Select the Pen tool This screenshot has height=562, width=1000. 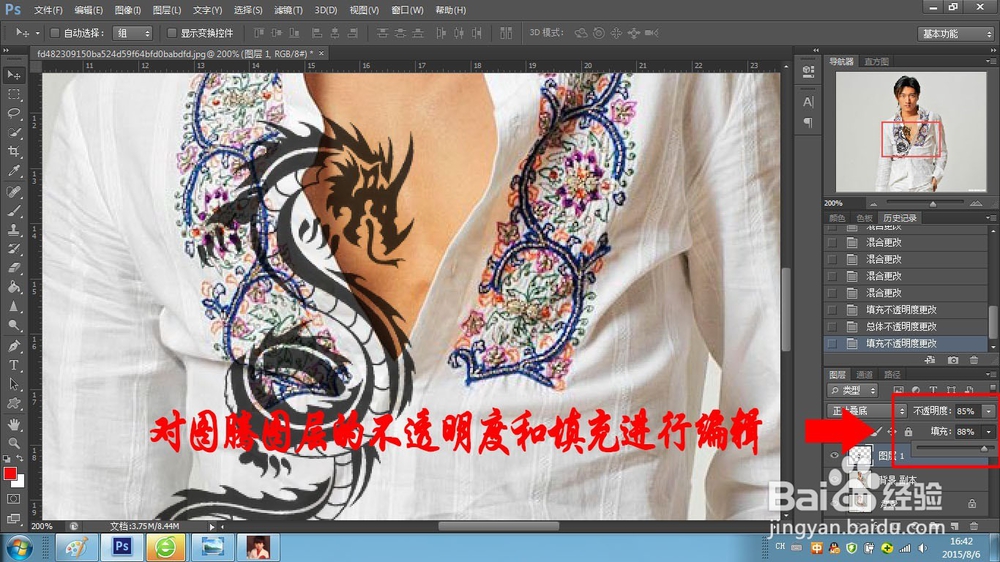coord(13,346)
